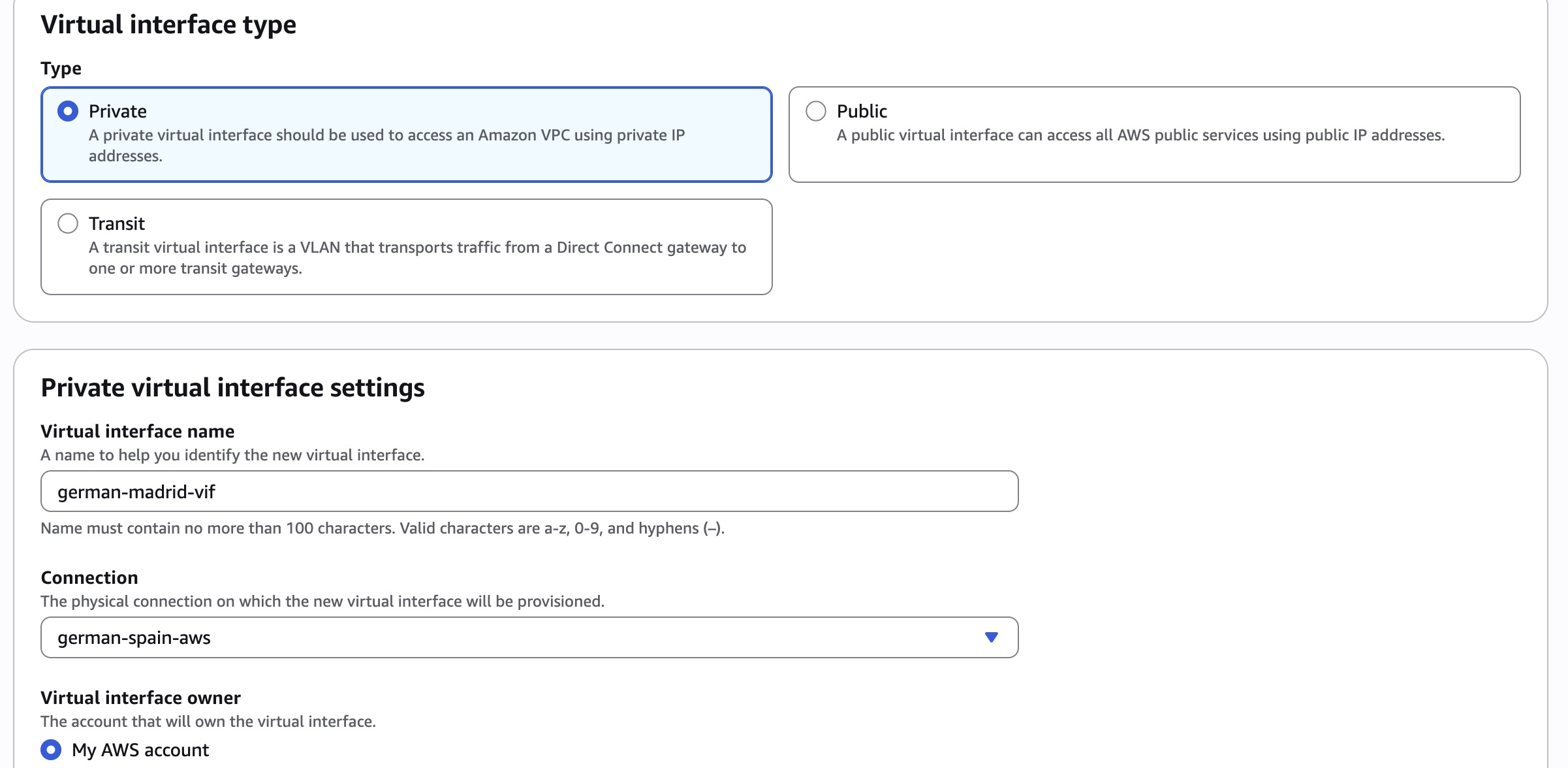1568x768 pixels.
Task: Click the Virtual interface owner label
Action: tap(141, 697)
